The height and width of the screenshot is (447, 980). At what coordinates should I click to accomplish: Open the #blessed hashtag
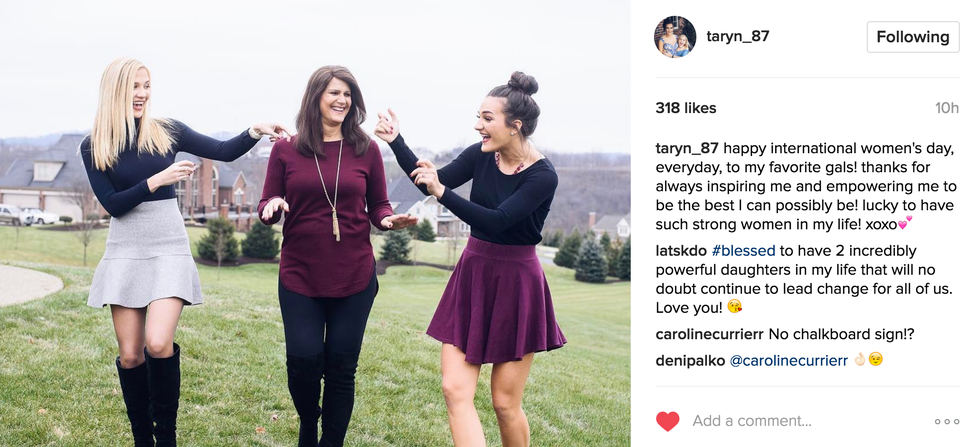tap(743, 251)
